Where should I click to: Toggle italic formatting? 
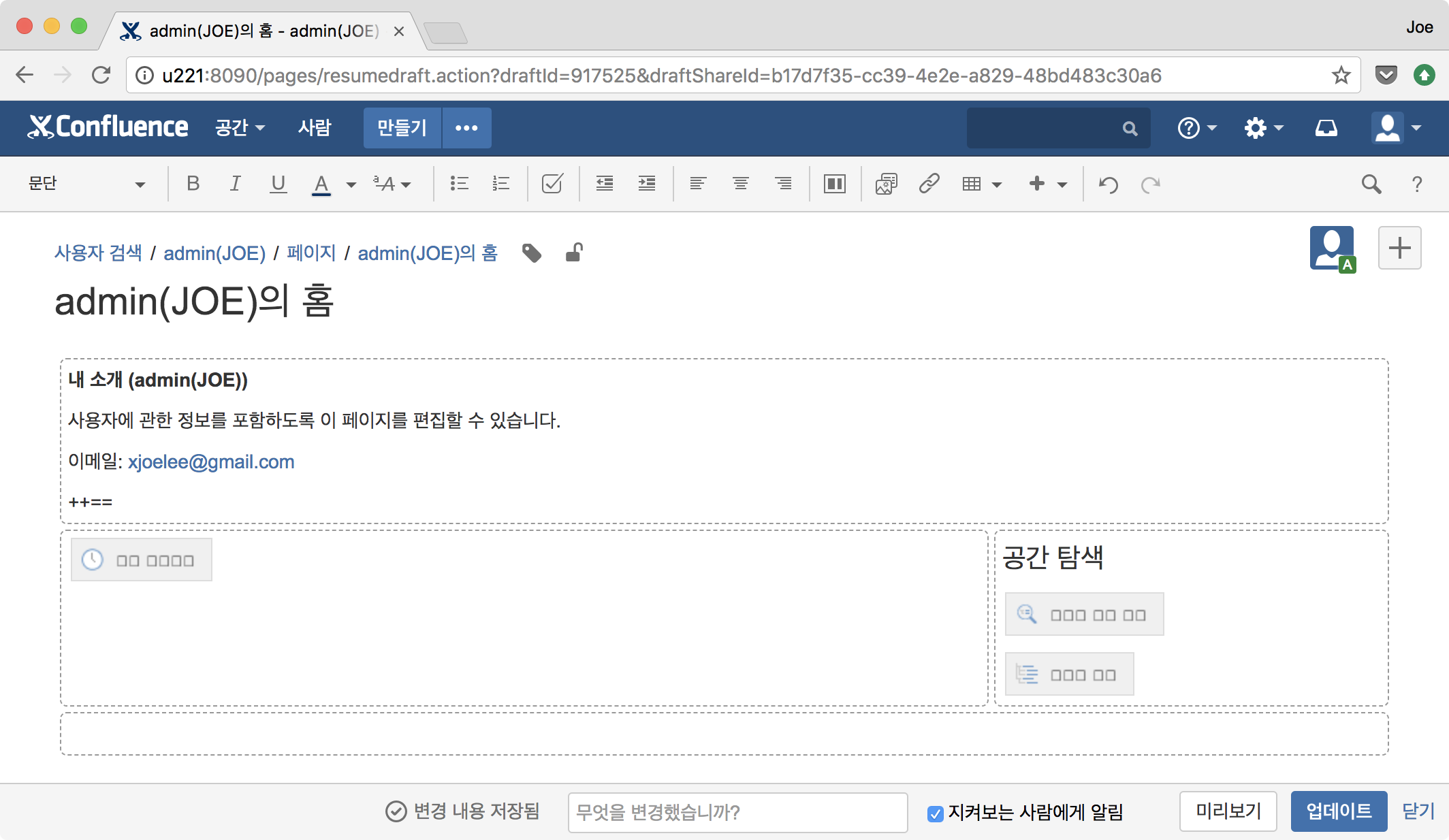coord(236,184)
